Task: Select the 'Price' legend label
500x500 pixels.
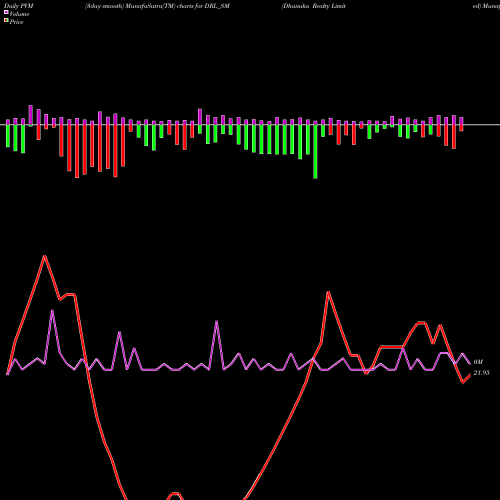Action: pos(16,22)
